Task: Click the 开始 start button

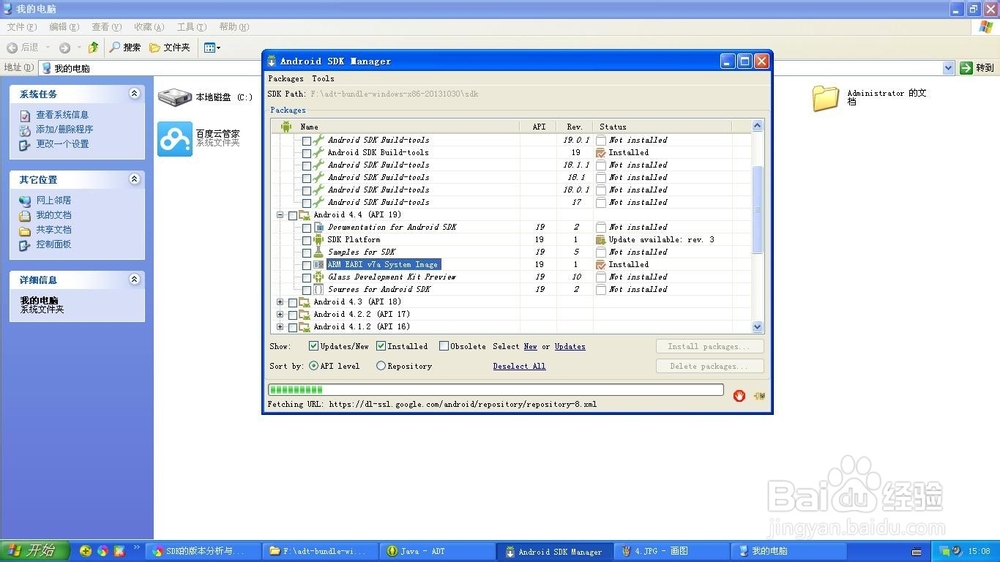Action: [34, 551]
